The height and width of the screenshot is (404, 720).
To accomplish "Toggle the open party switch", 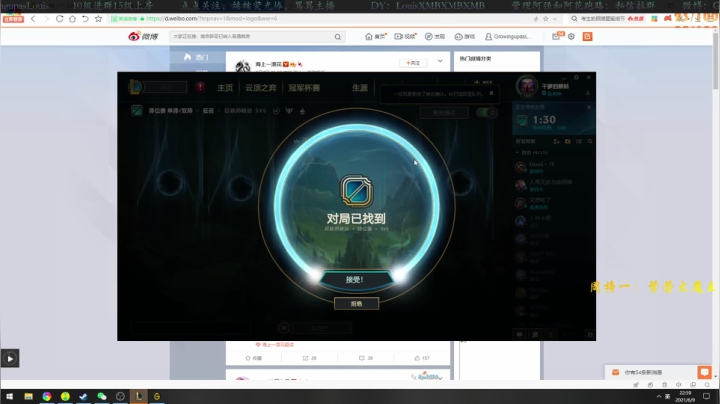I will point(487,112).
